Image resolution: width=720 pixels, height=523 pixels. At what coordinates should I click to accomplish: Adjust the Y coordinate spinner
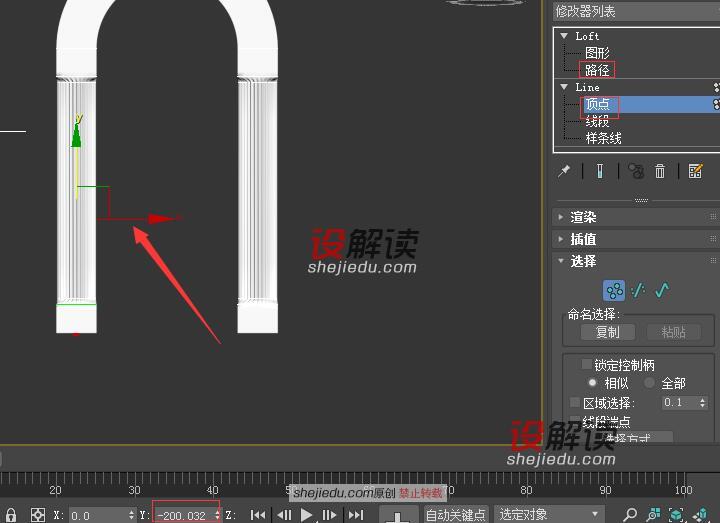click(217, 515)
